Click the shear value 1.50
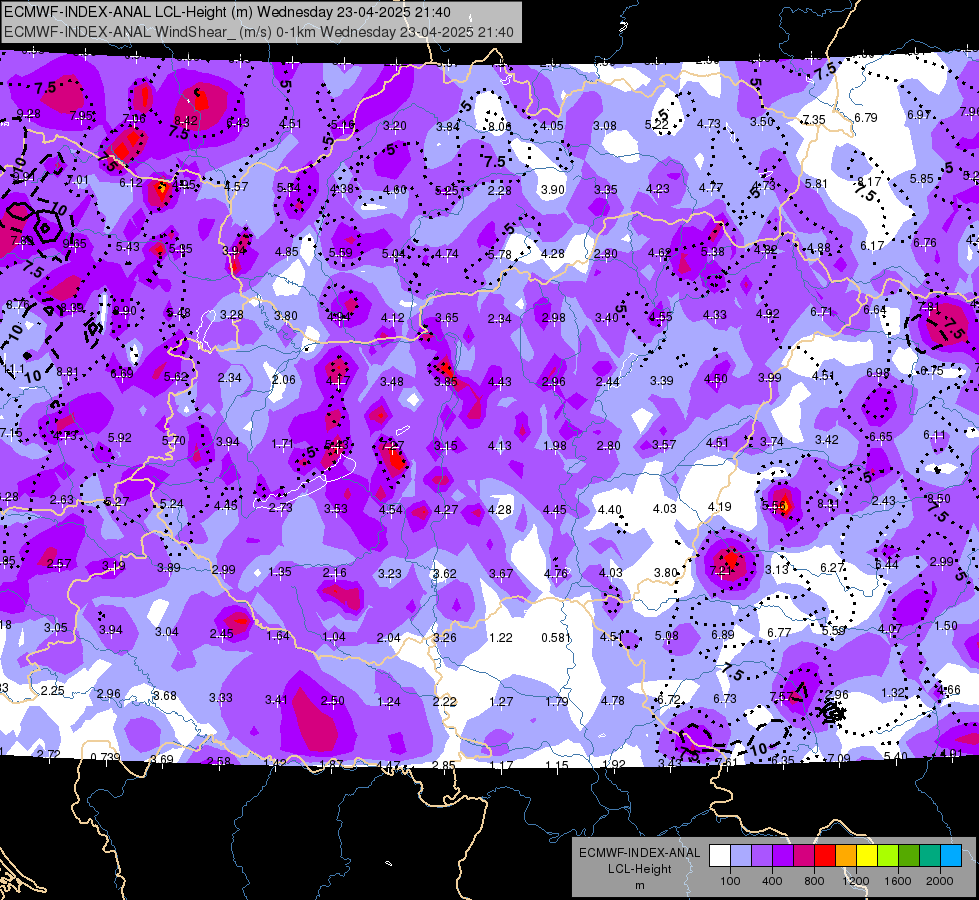The width and height of the screenshot is (979, 900). click(946, 625)
